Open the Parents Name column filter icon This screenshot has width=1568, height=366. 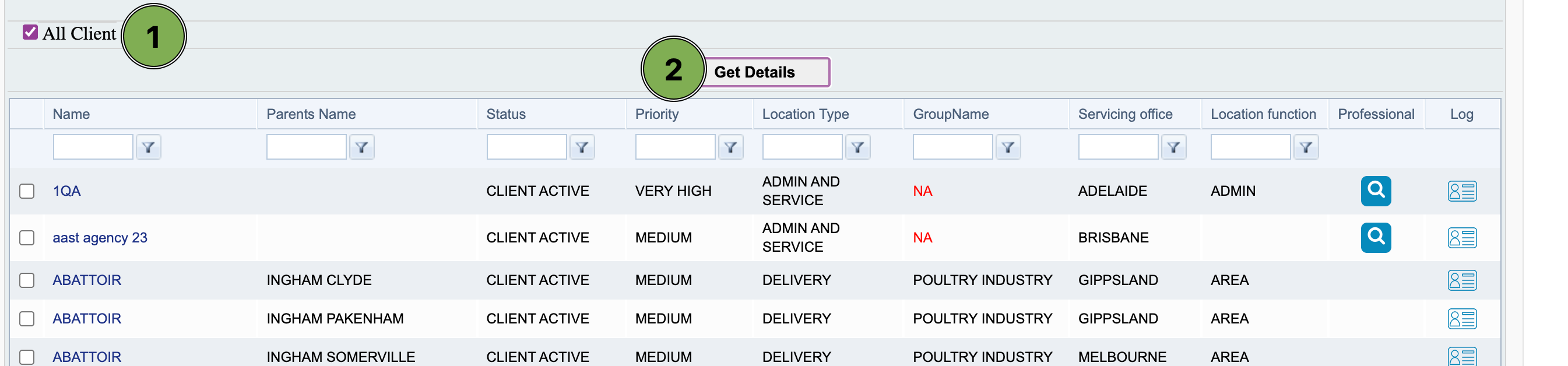[361, 147]
